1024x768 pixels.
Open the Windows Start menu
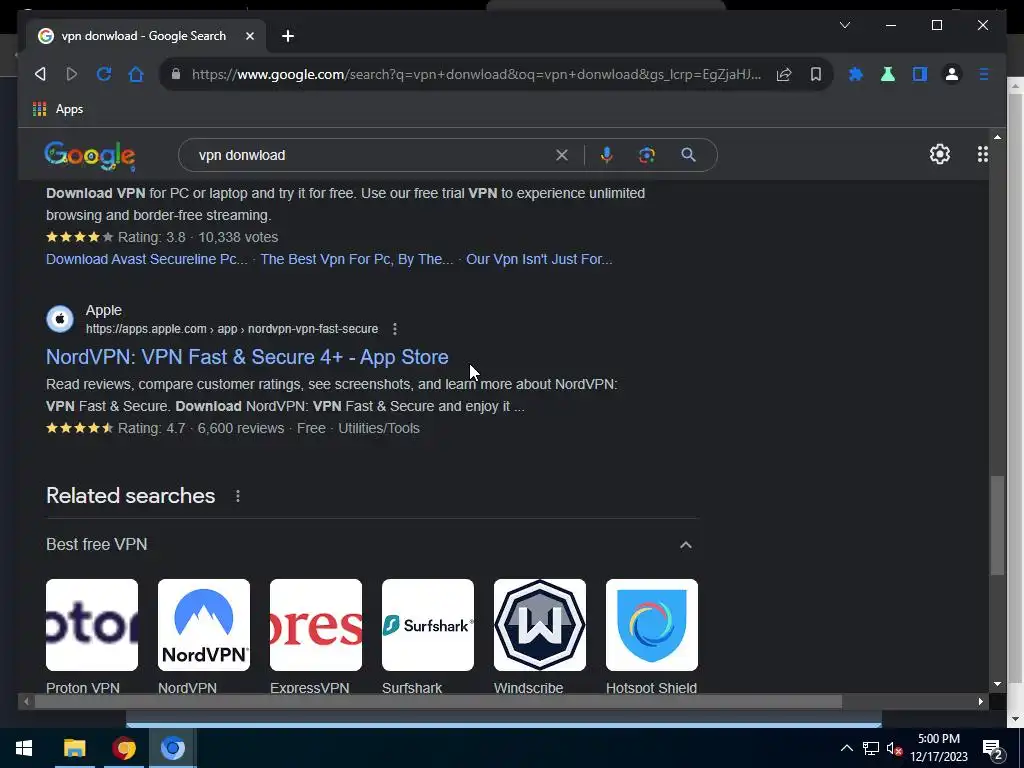pyautogui.click(x=24, y=748)
